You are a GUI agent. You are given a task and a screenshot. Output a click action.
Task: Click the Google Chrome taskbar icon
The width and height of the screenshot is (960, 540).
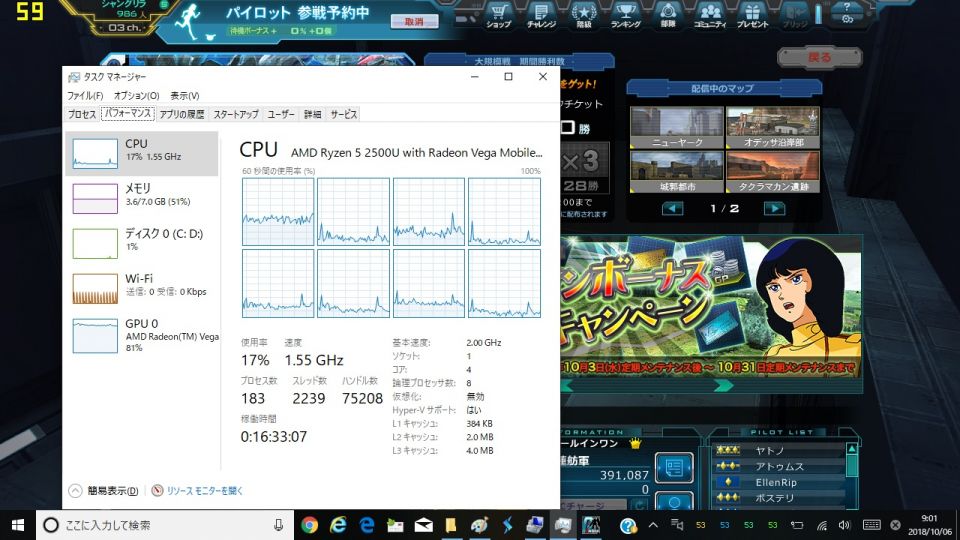pyautogui.click(x=310, y=525)
